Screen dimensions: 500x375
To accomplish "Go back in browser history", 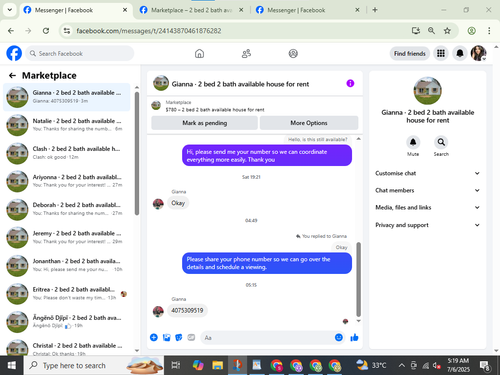I will point(11,31).
